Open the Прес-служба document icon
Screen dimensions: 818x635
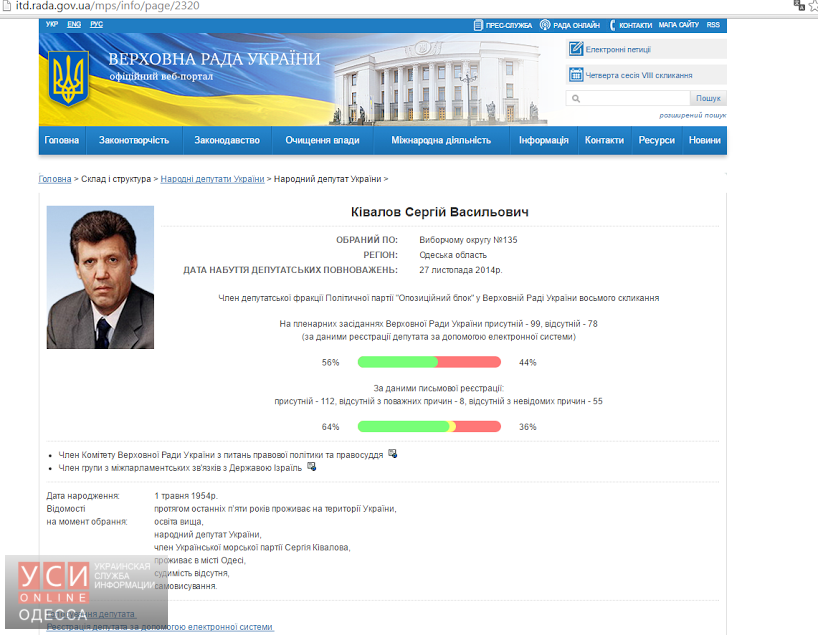[478, 25]
